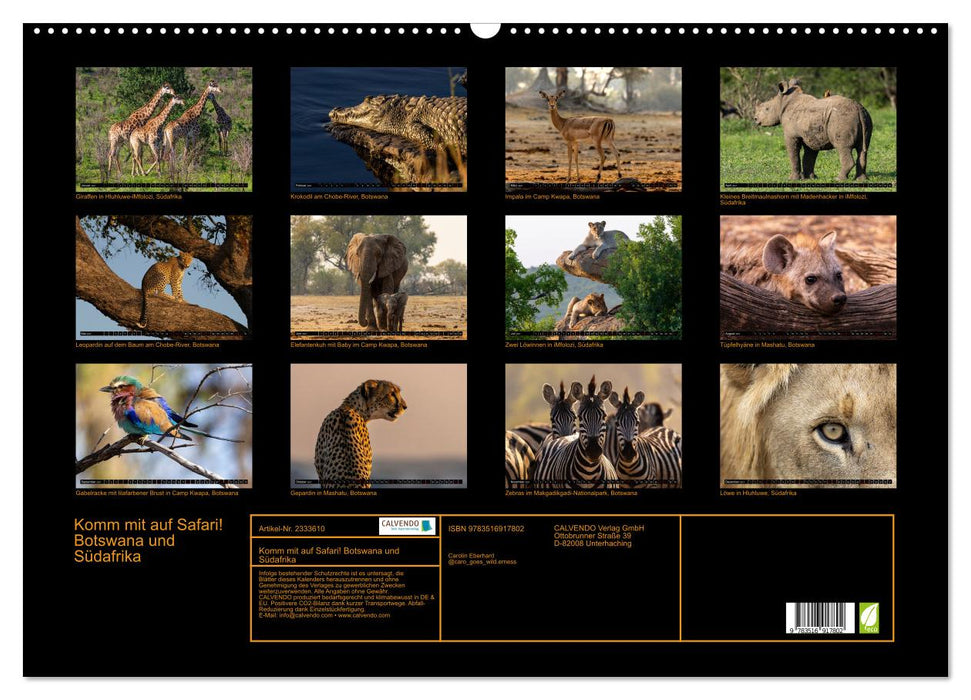Open the two lionesses photo thumbnail

tap(593, 278)
